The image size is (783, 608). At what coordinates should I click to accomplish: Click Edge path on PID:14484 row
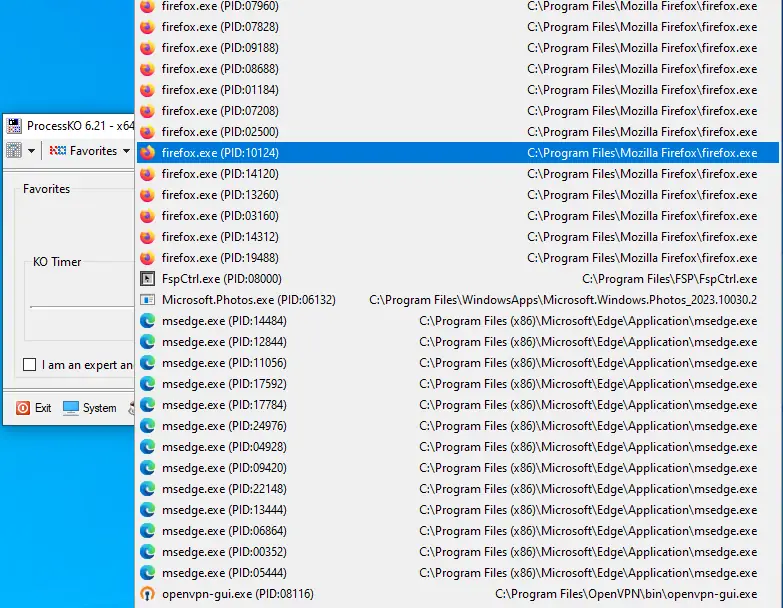click(x=588, y=320)
